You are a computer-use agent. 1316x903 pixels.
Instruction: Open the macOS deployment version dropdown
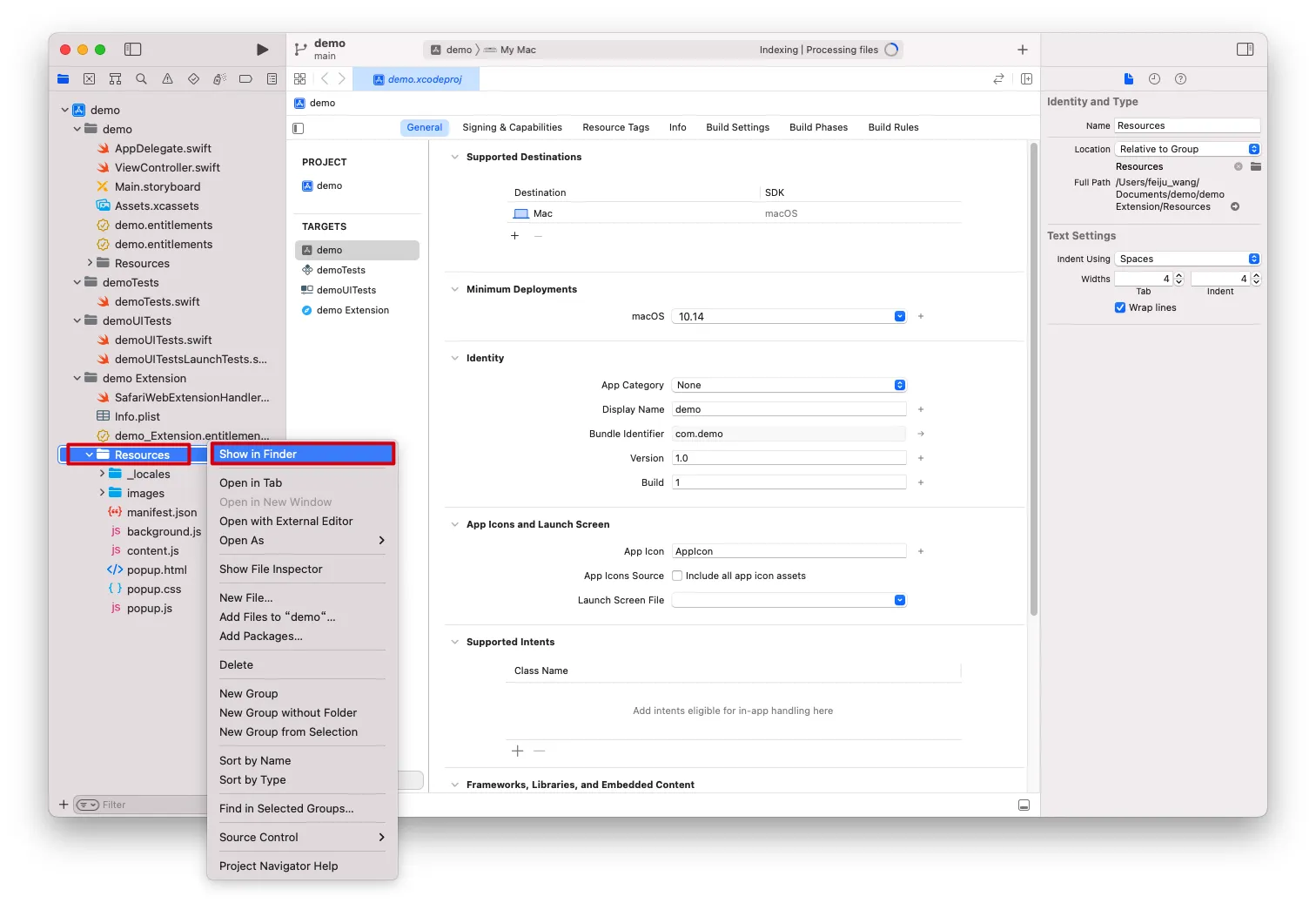click(900, 316)
